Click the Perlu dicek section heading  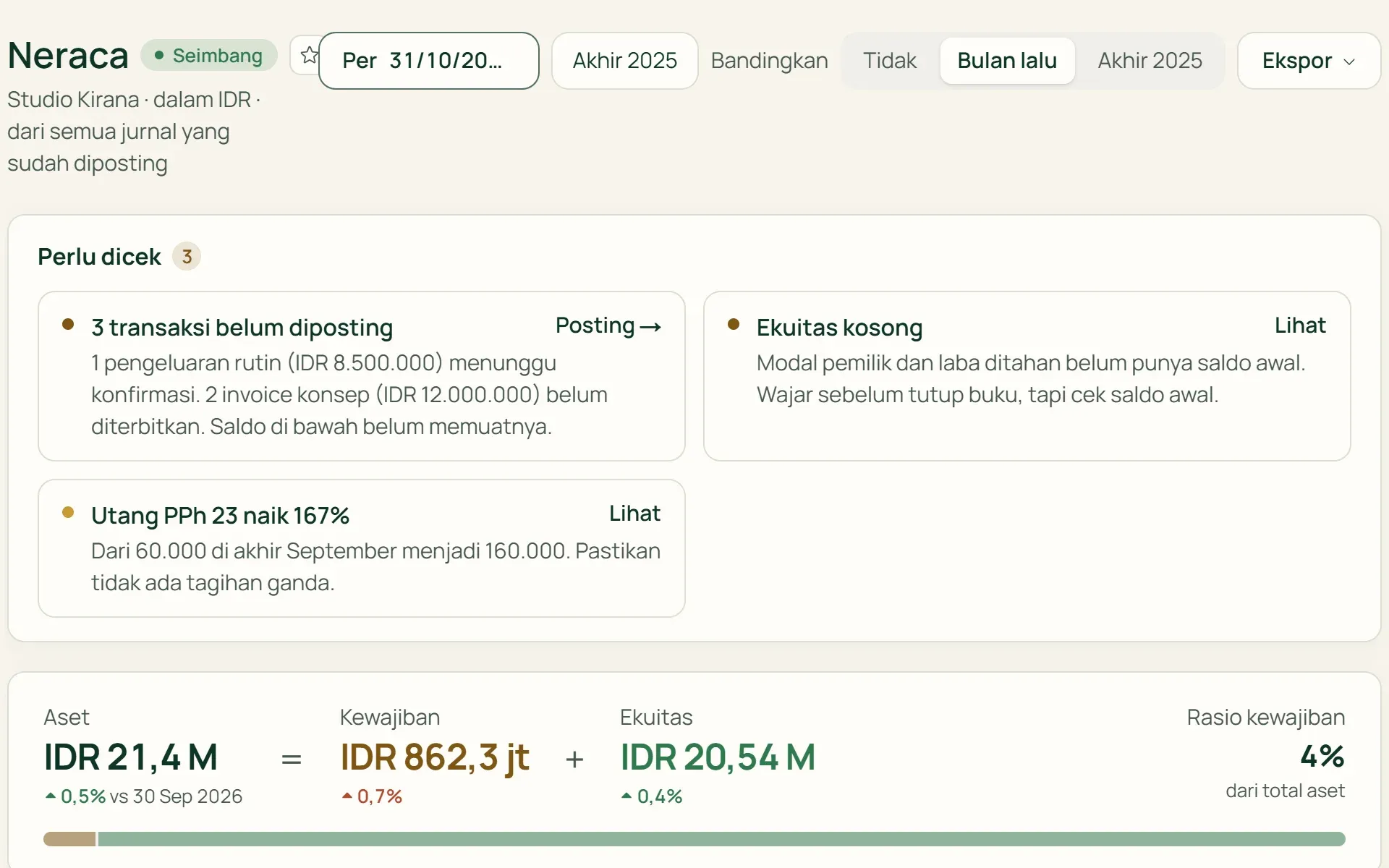tap(99, 257)
